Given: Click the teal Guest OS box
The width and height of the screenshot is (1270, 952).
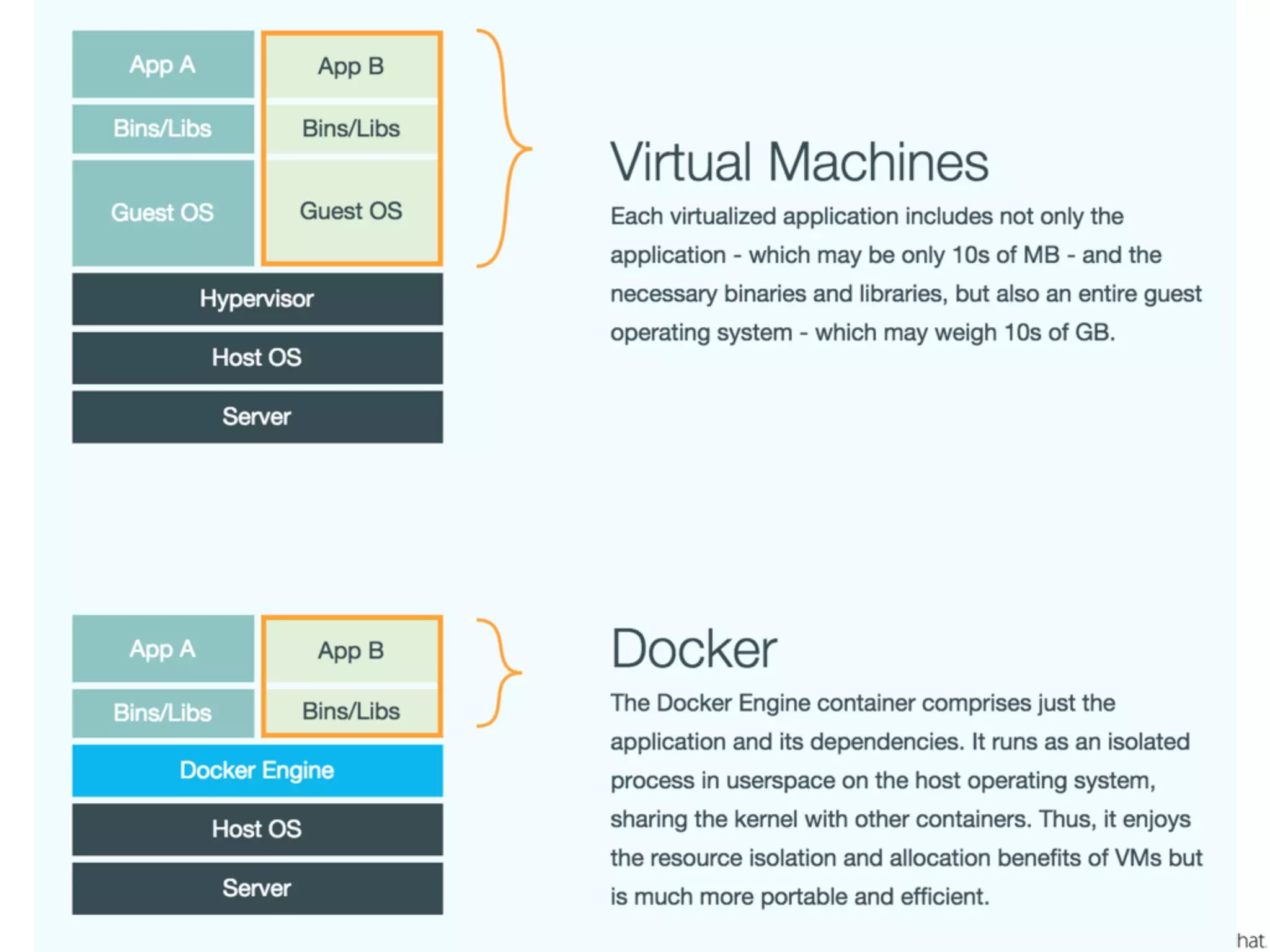Looking at the screenshot, I should (162, 213).
